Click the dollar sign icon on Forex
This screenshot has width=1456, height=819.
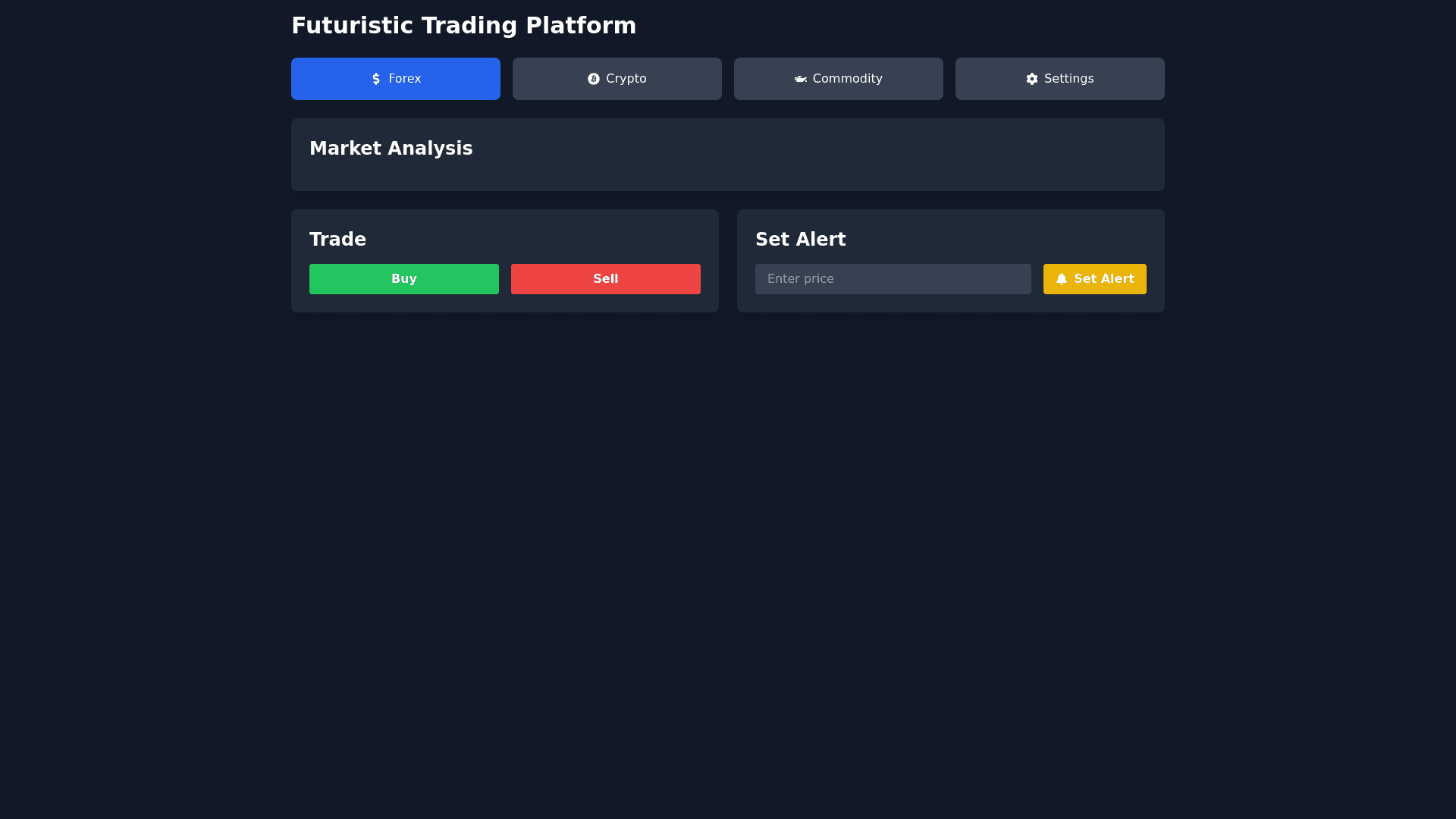click(x=376, y=79)
